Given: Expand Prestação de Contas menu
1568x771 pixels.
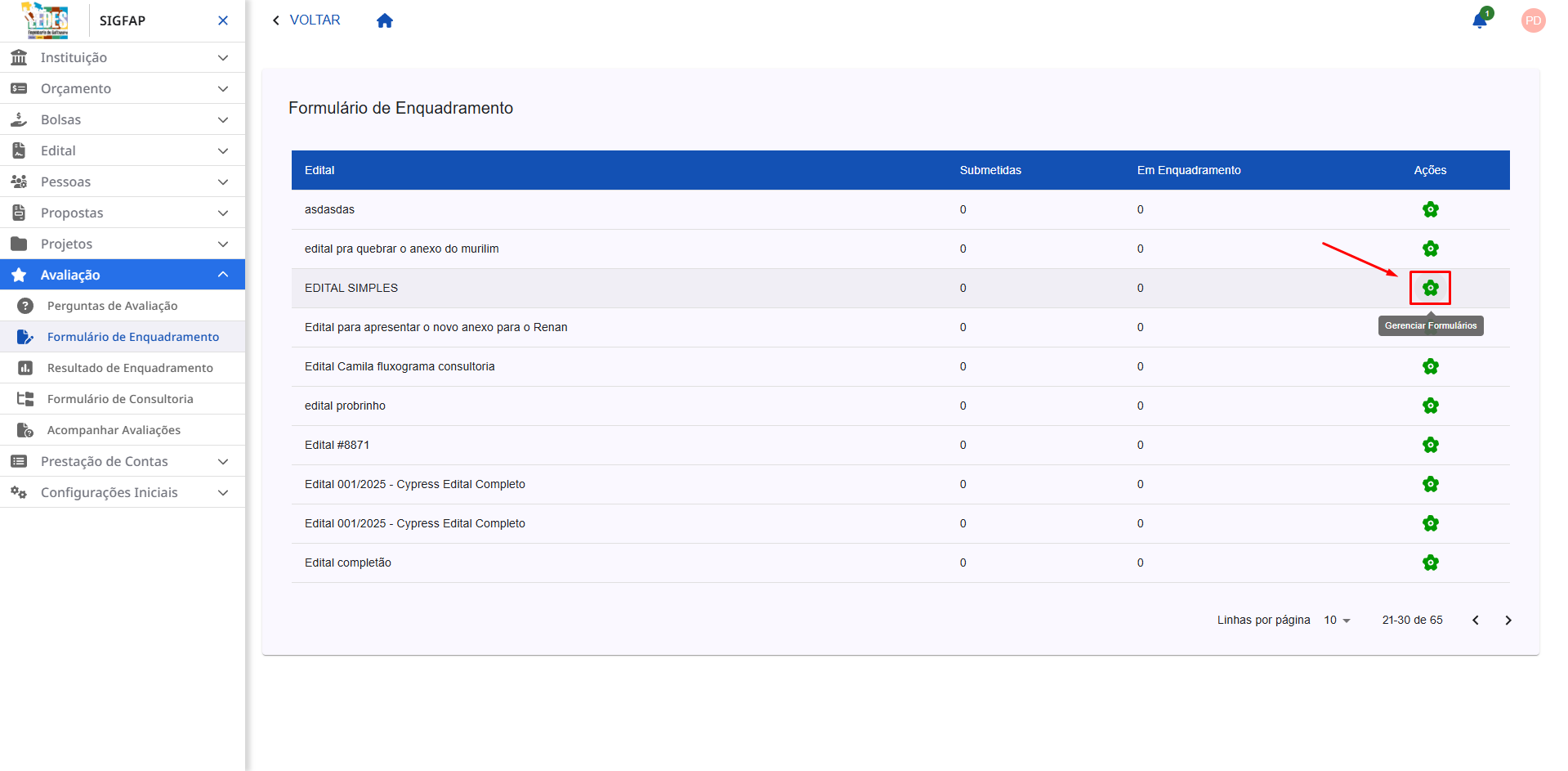Looking at the screenshot, I should point(123,461).
